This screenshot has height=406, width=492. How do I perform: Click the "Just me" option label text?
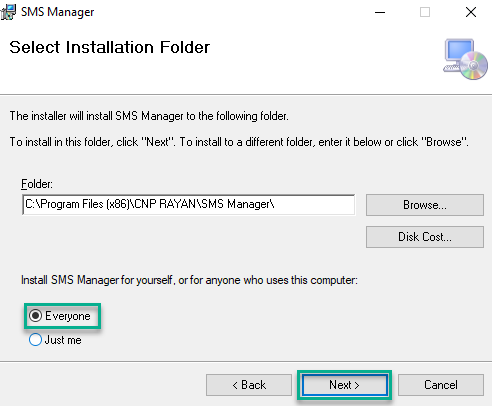[63, 340]
